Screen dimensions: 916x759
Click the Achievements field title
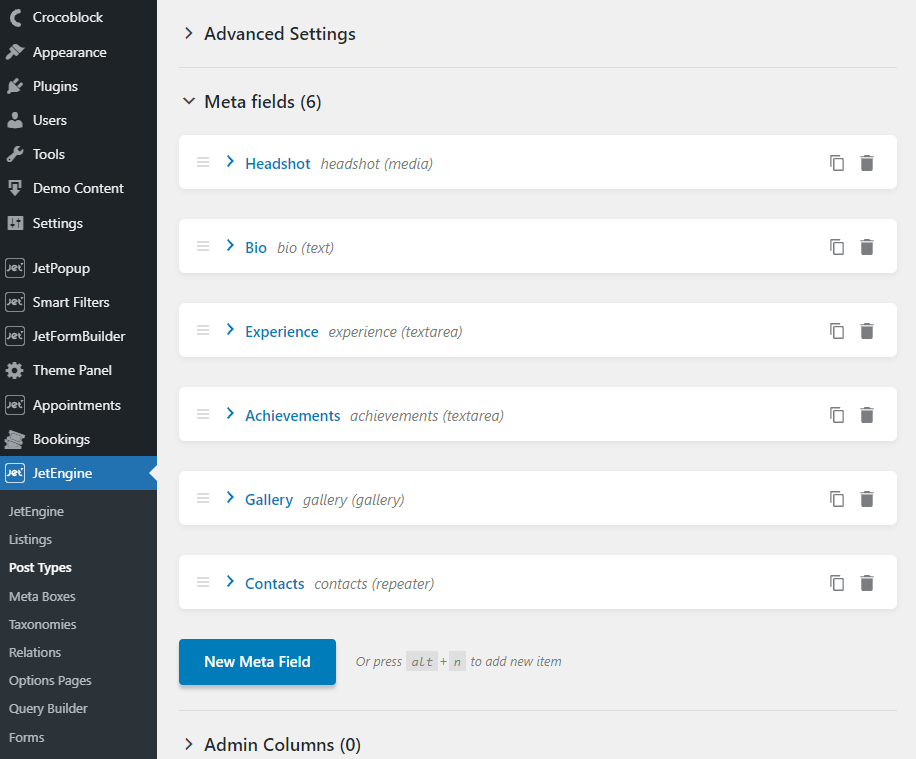(293, 415)
